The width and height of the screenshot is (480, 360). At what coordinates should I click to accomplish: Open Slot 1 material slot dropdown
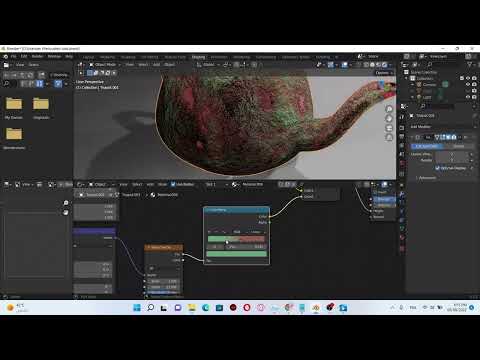215,184
